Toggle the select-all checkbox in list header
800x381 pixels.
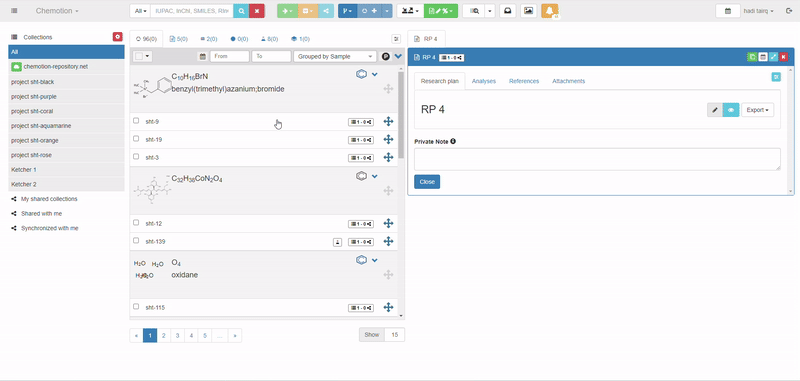[x=139, y=56]
